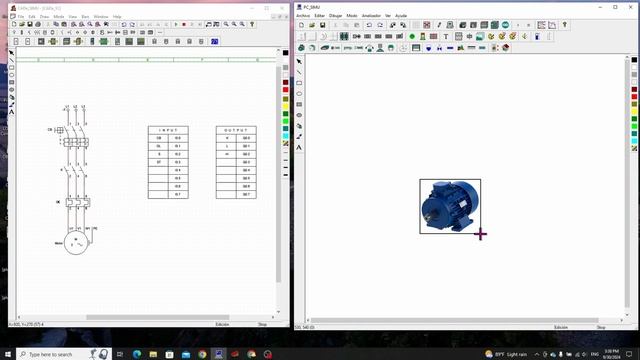Click the New document icon in PC_SIMU toolbar
This screenshot has height=360, width=640.
(x=301, y=25)
